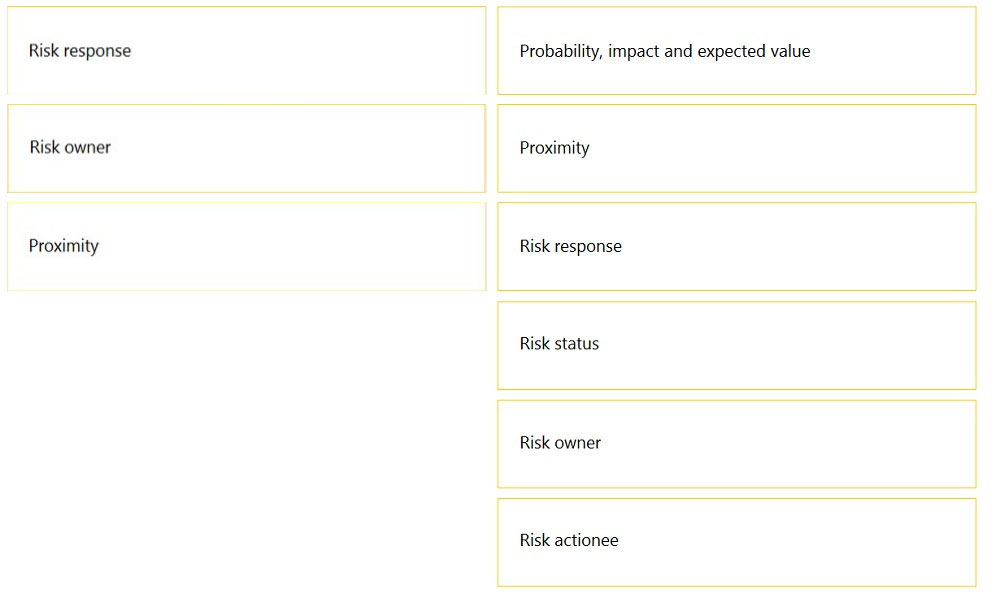Viewport: 1000px width, 598px height.
Task: Pick the last right-column tile, Risk actionee
Action: point(737,542)
